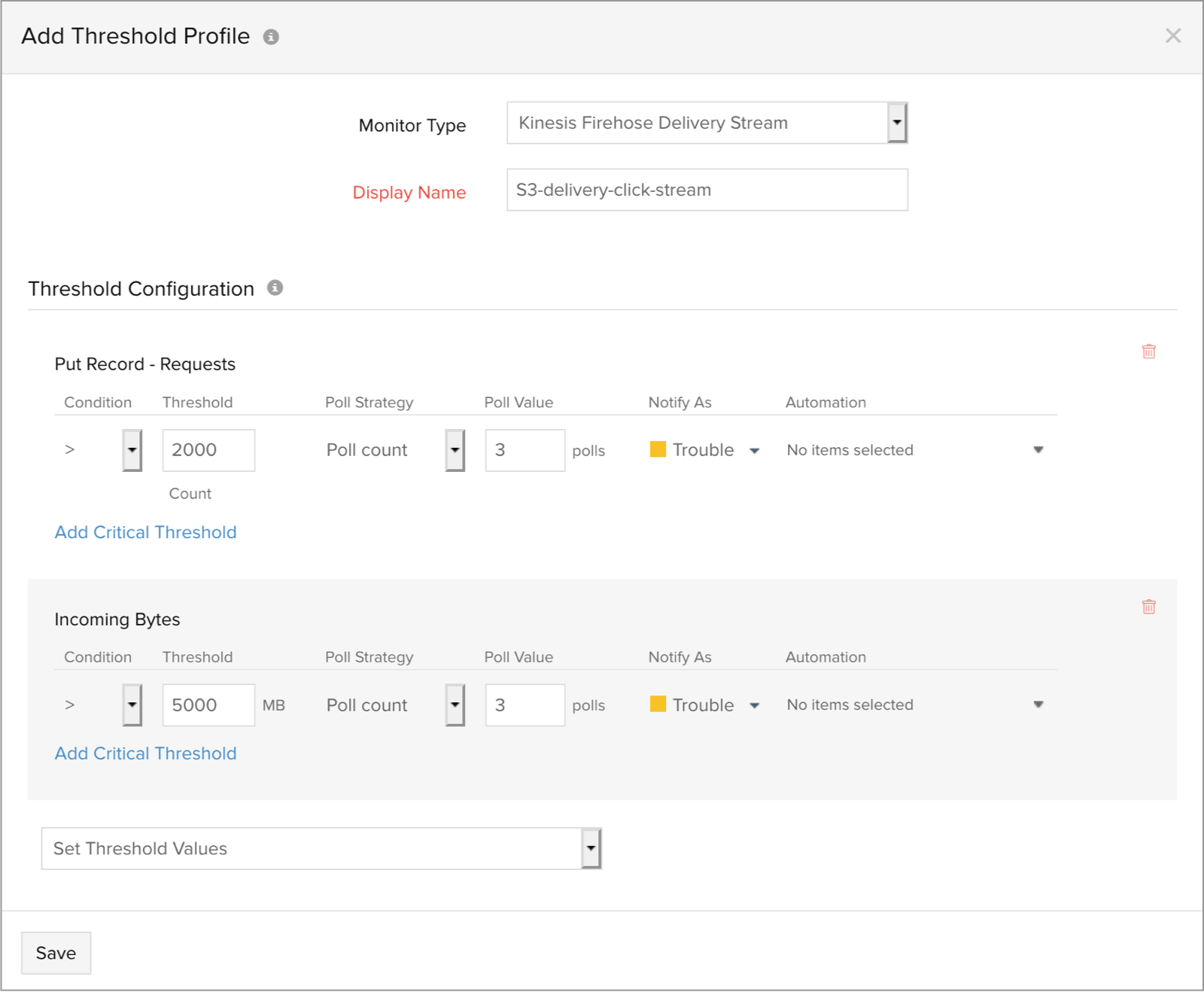Image resolution: width=1204 pixels, height=992 pixels.
Task: Click the Incoming Bytes threshold field showing 5000
Action: point(208,705)
